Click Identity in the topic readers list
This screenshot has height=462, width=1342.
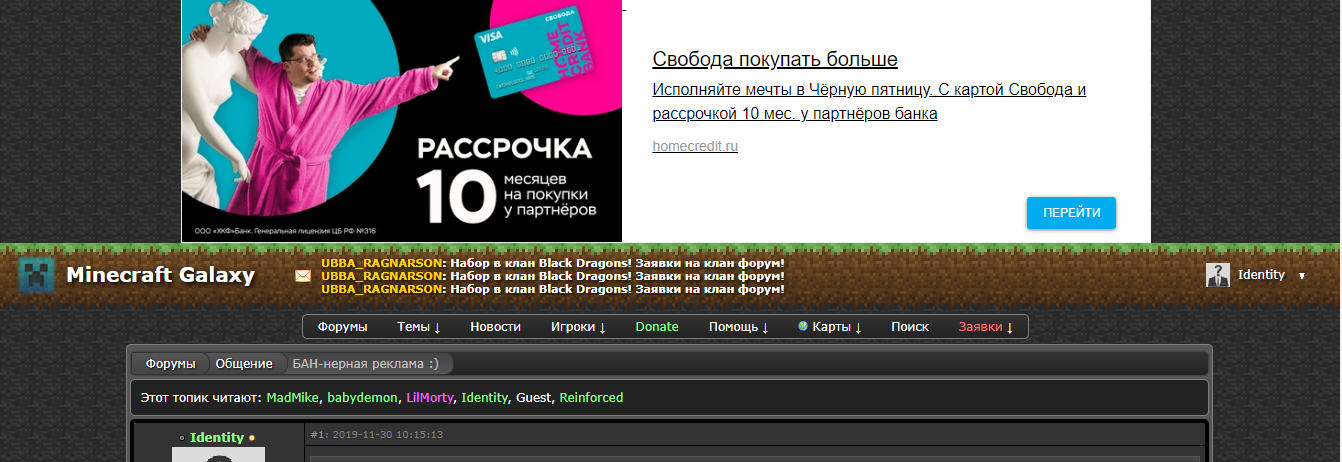(484, 398)
